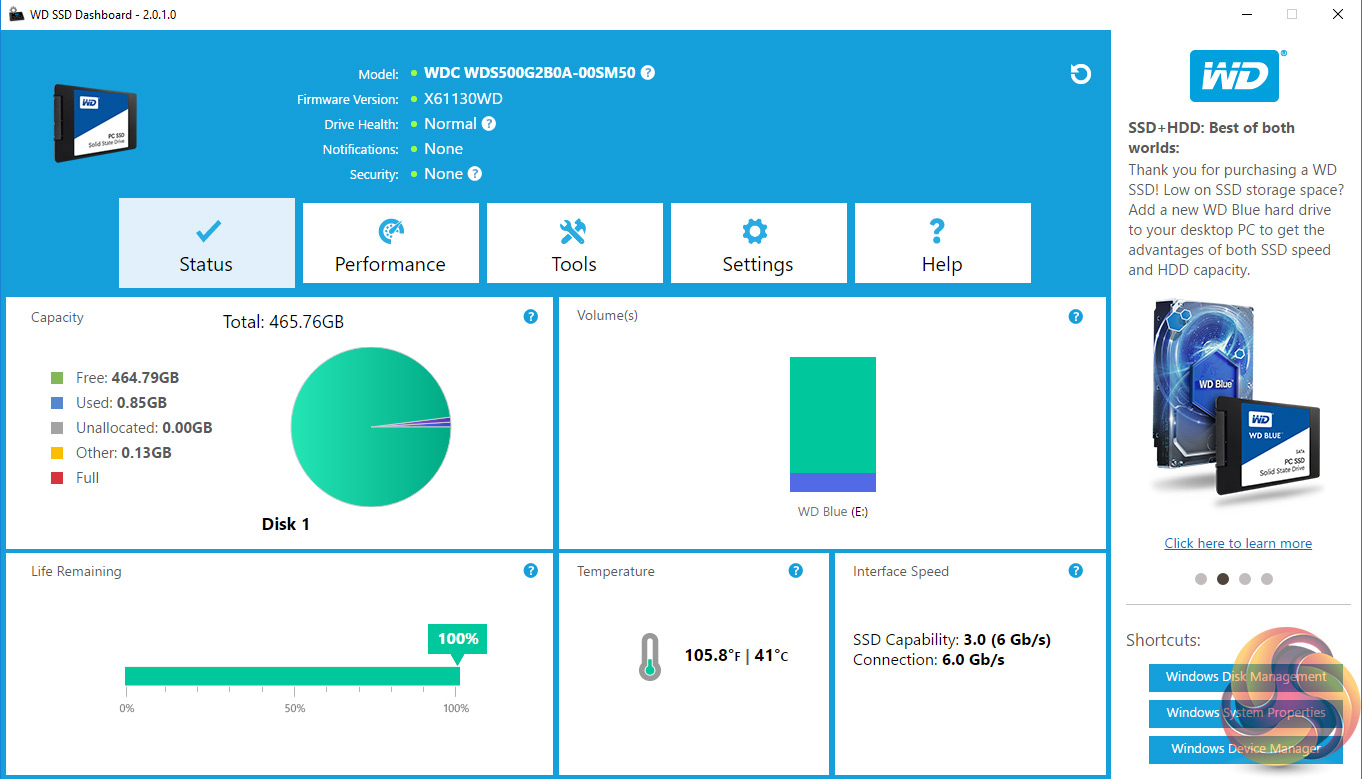The width and height of the screenshot is (1362, 779).
Task: Launch Windows Disk Management shortcut
Action: pyautogui.click(x=1245, y=677)
